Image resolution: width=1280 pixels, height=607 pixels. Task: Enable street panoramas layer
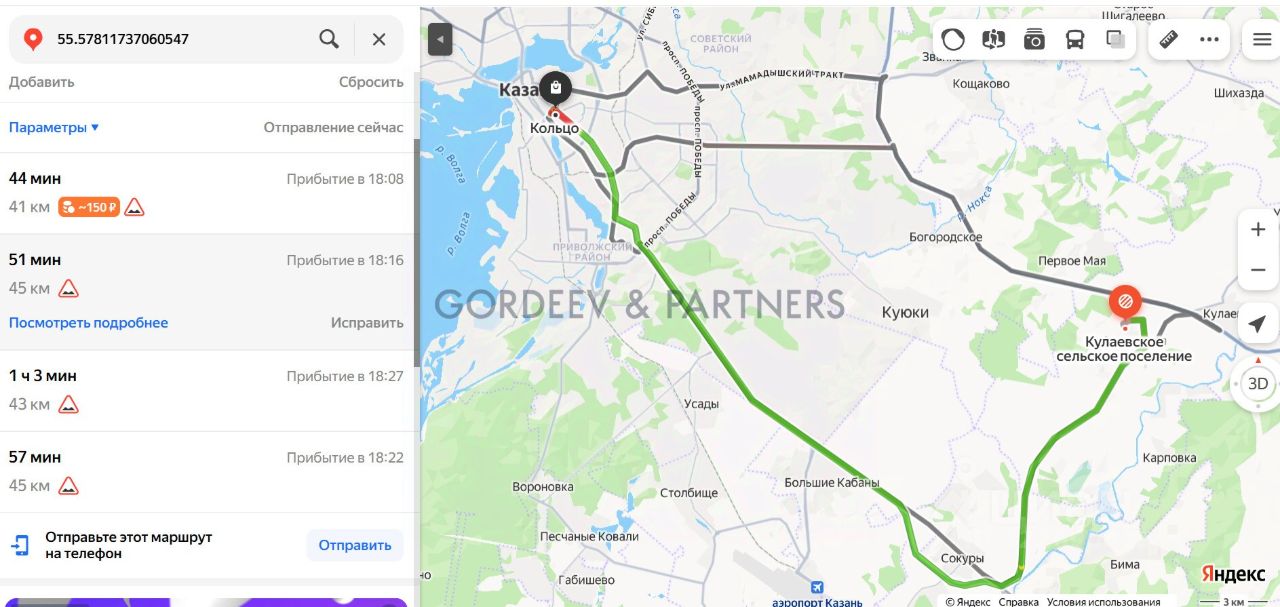click(994, 40)
